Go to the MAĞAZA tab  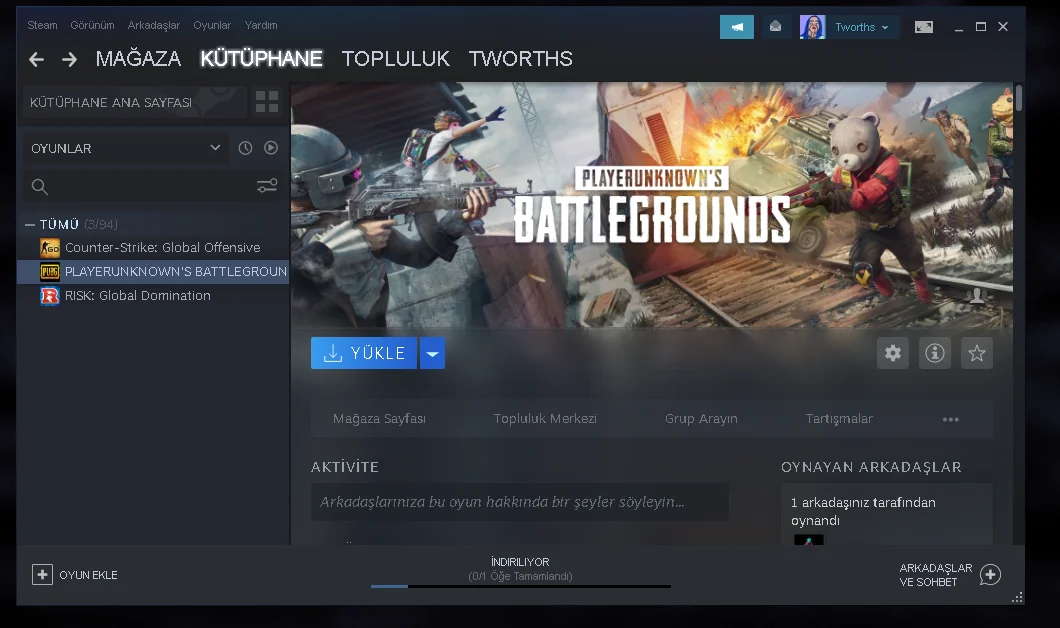pyautogui.click(x=138, y=59)
